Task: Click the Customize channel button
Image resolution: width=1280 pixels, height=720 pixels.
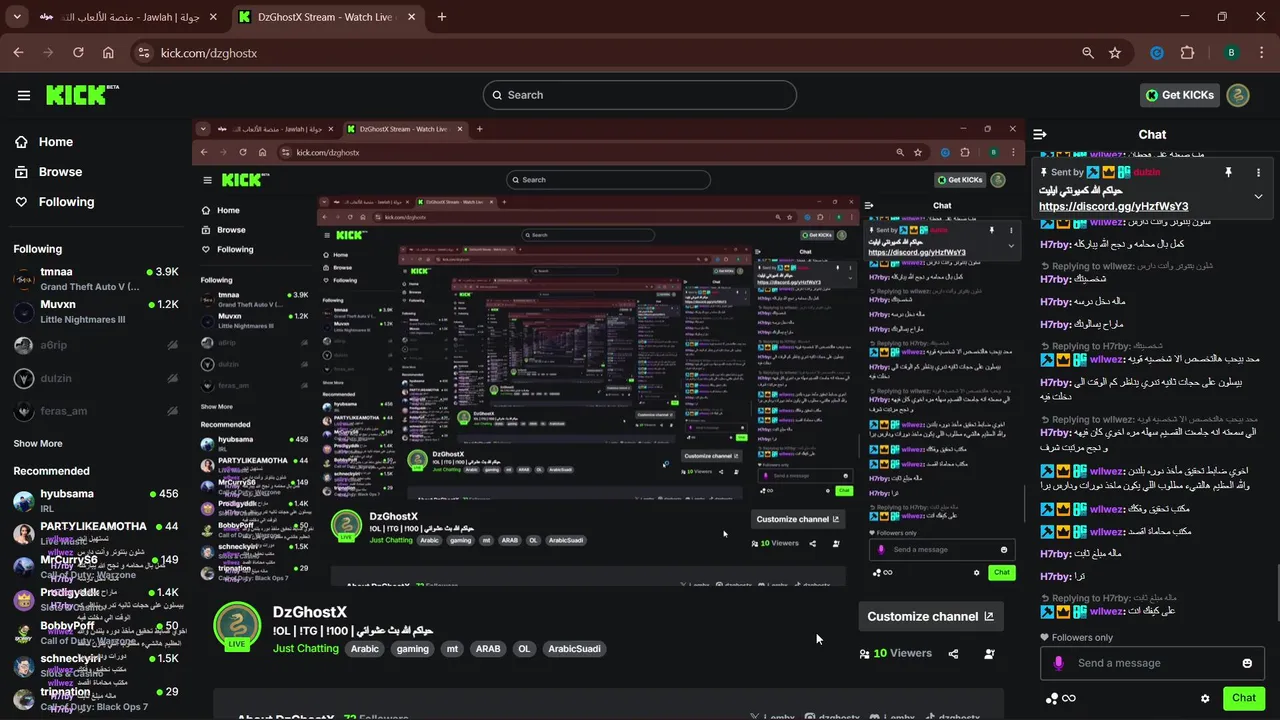Action: pyautogui.click(x=930, y=617)
